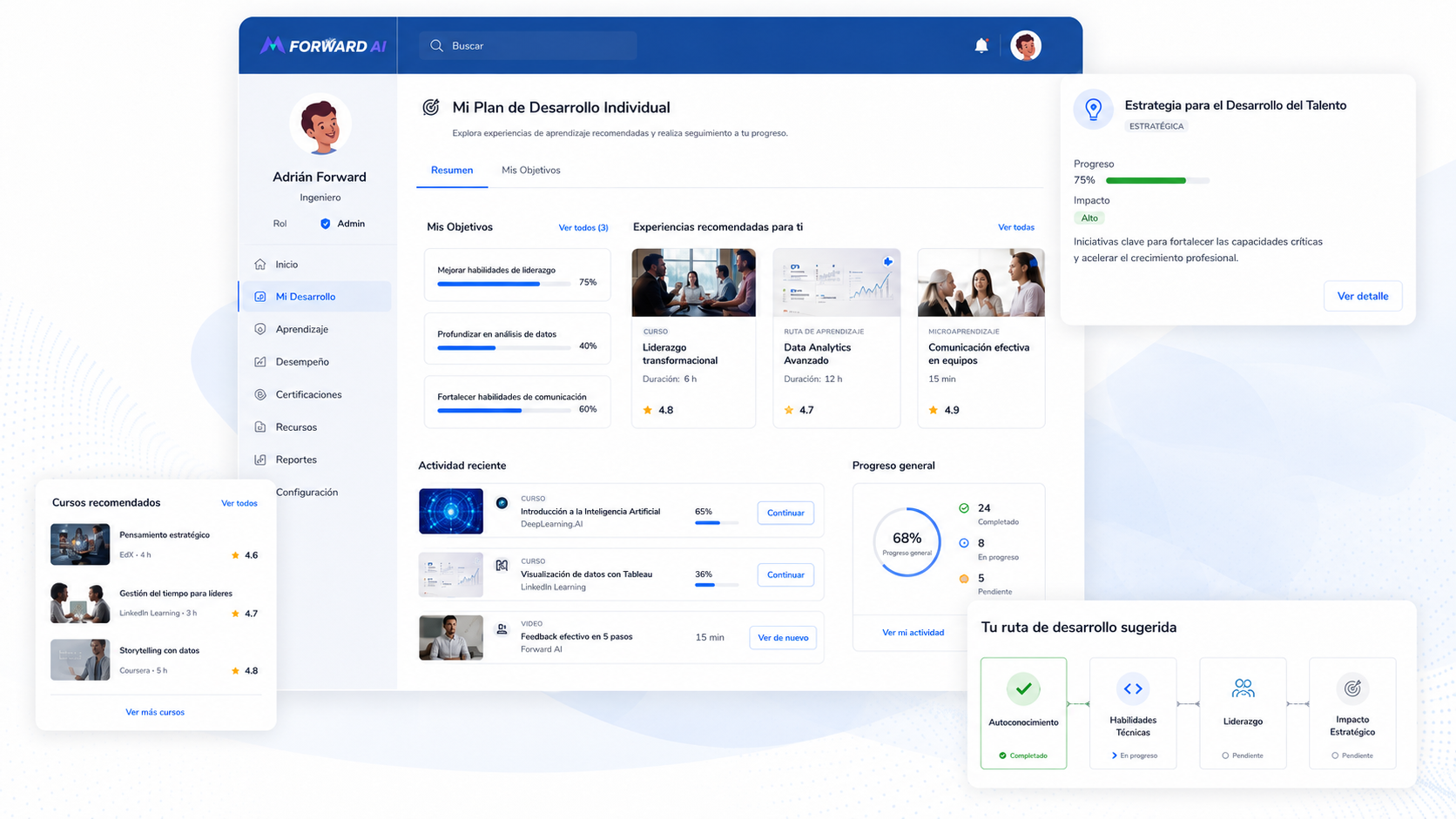Open Ver todos (3) objectives link
The height and width of the screenshot is (819, 1456).
(583, 227)
